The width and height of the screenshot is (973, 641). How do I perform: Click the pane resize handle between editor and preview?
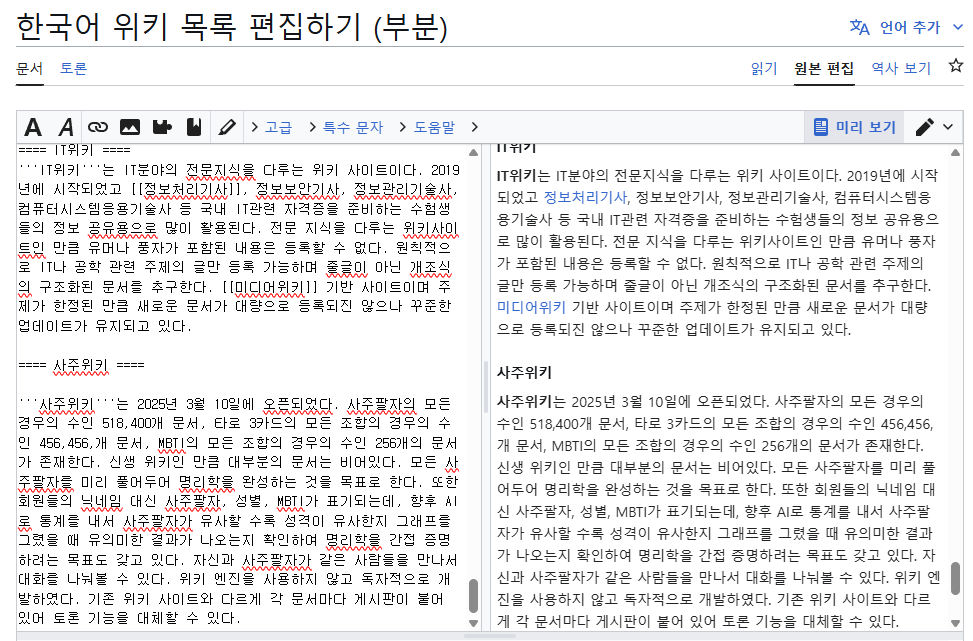pyautogui.click(x=486, y=387)
